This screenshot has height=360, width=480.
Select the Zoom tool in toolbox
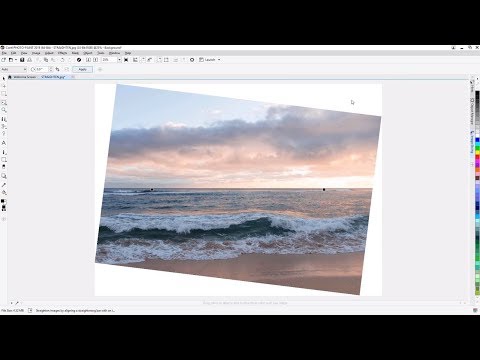pyautogui.click(x=4, y=110)
